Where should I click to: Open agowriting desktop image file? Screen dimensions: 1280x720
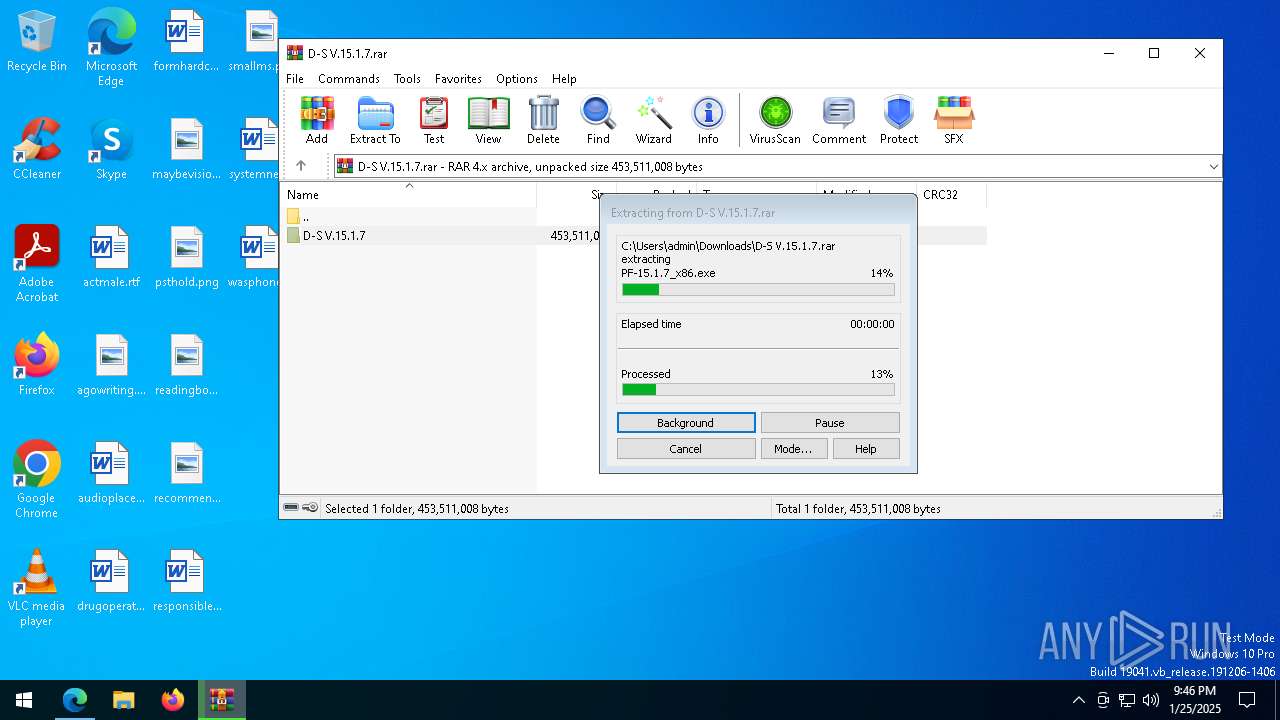pyautogui.click(x=111, y=365)
